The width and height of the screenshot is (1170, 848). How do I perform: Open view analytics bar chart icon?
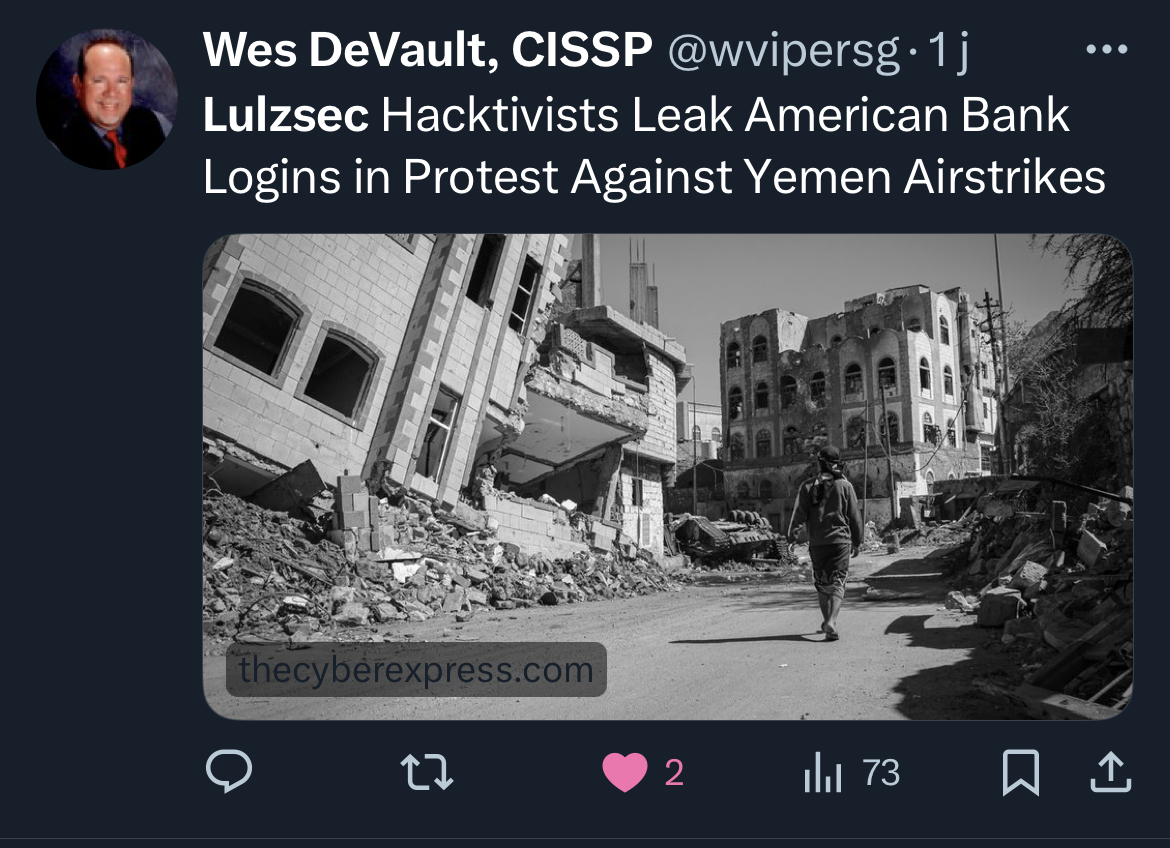click(823, 772)
